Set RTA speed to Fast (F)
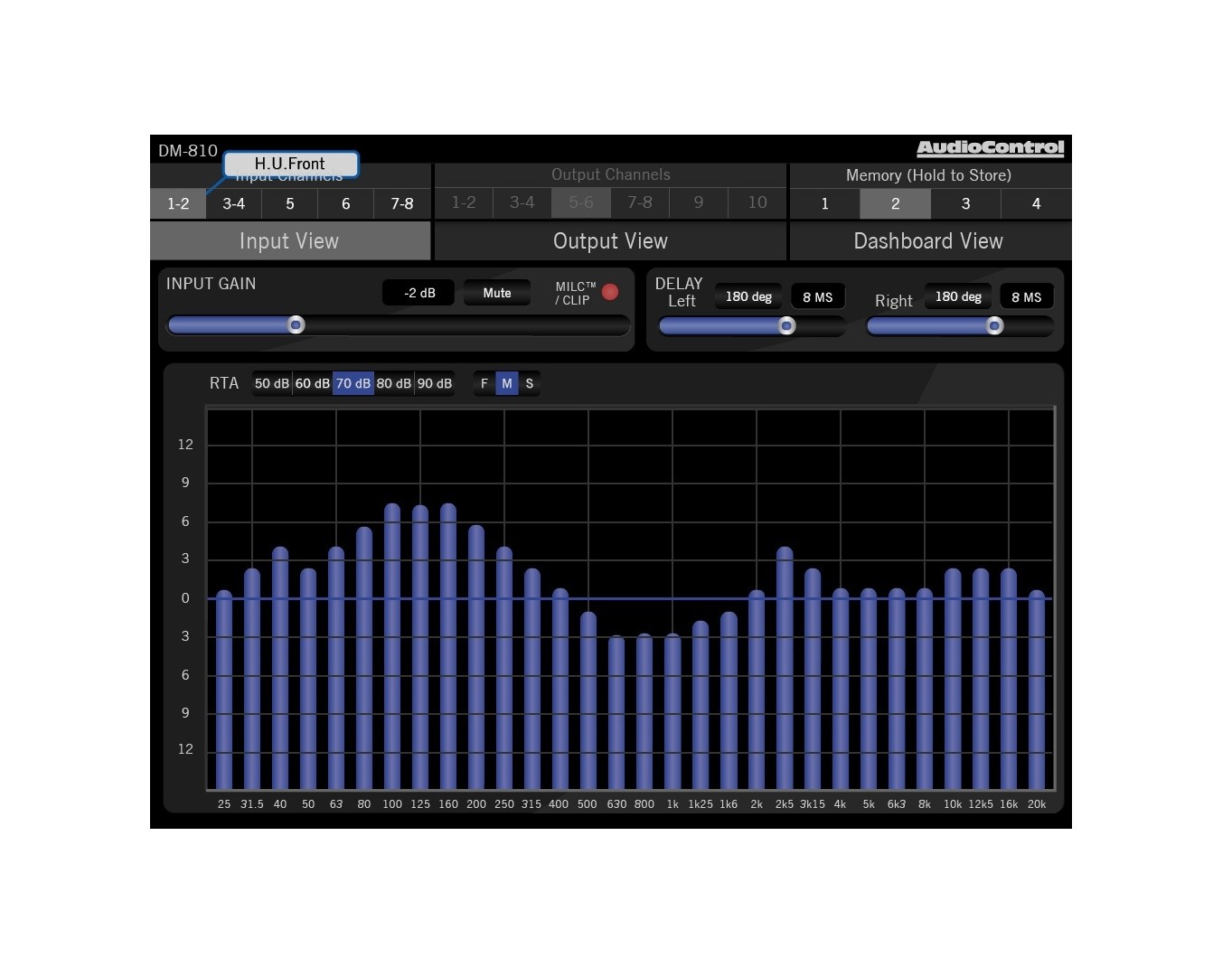The width and height of the screenshot is (1232, 958). (x=484, y=383)
